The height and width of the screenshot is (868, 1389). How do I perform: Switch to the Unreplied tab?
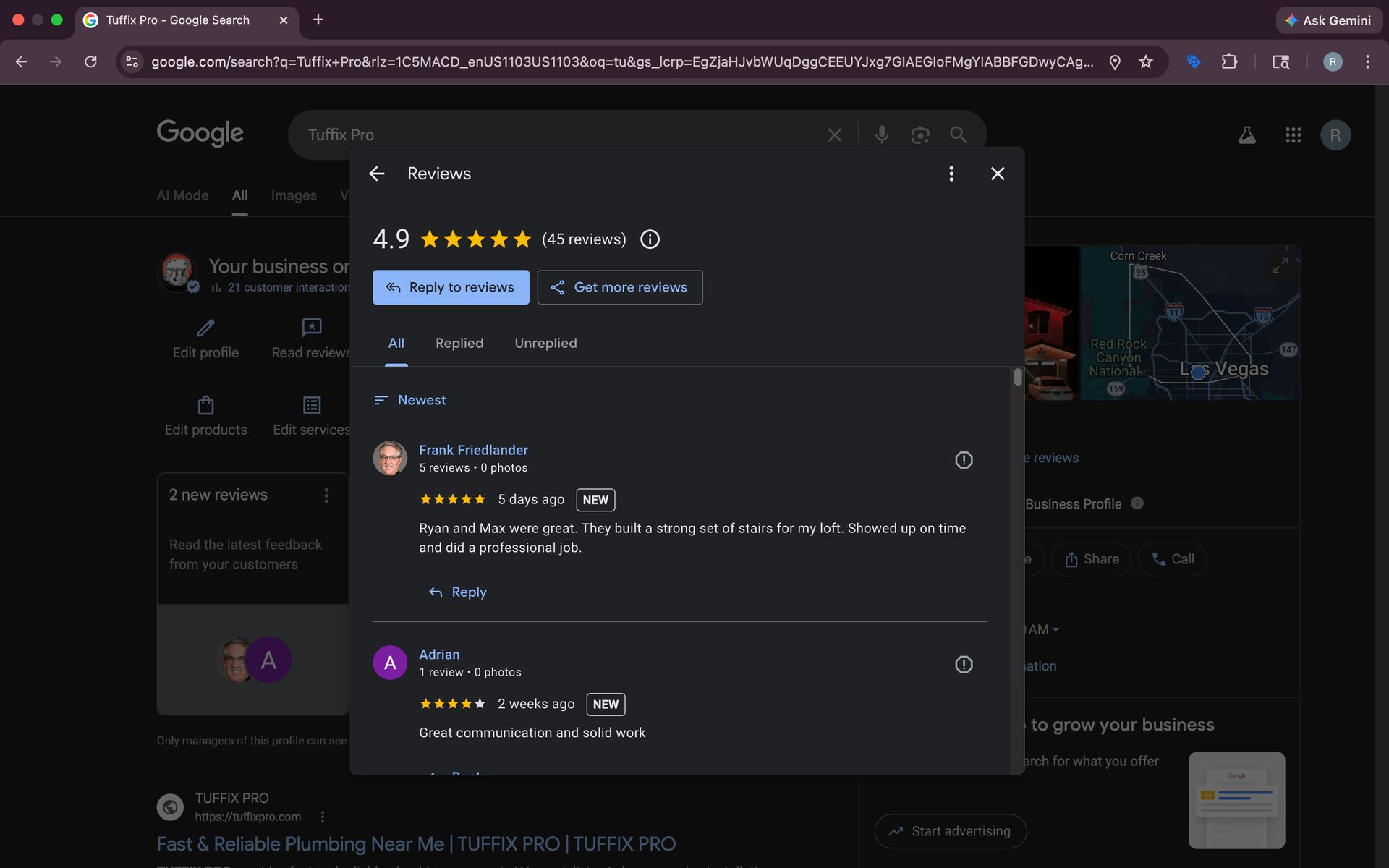tap(545, 343)
